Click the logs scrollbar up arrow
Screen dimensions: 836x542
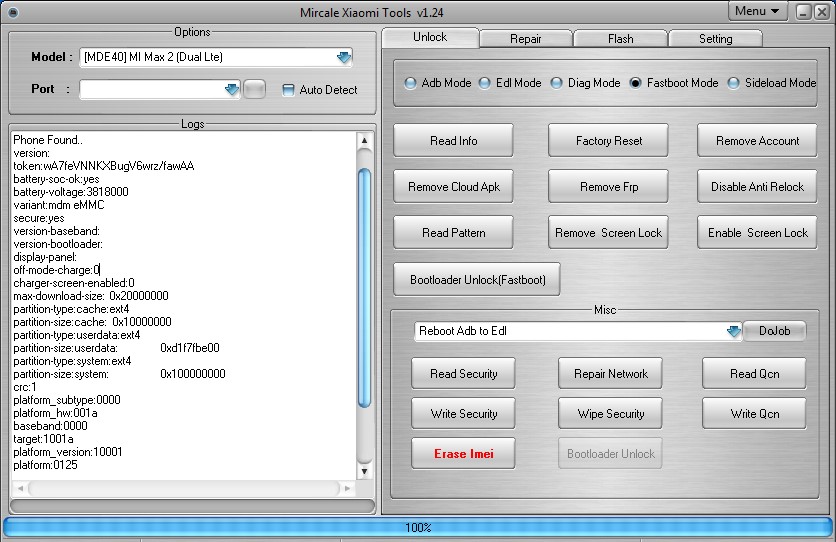point(365,141)
